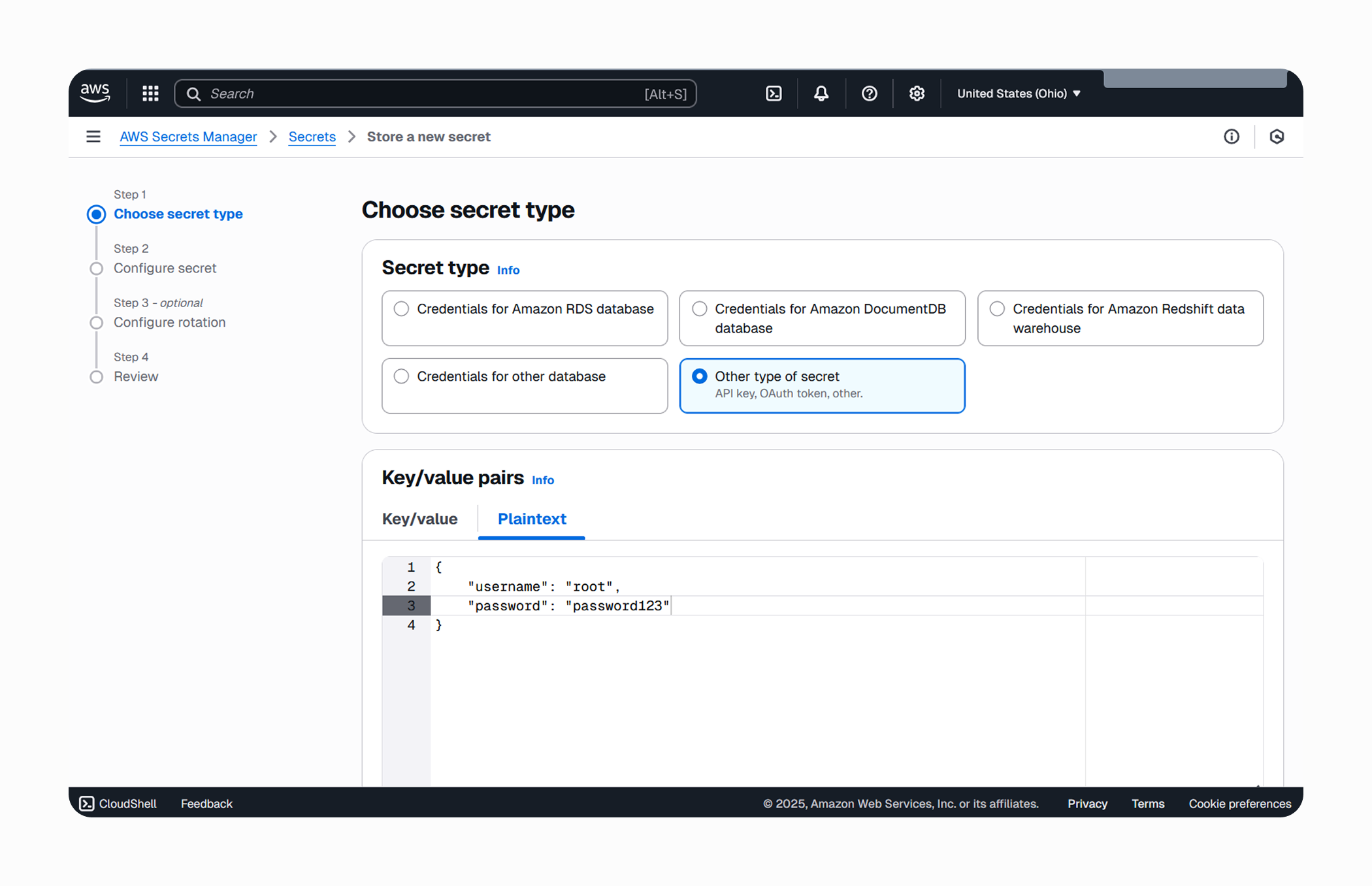
Task: Click the "password": "password123" line in editor
Action: click(x=568, y=606)
